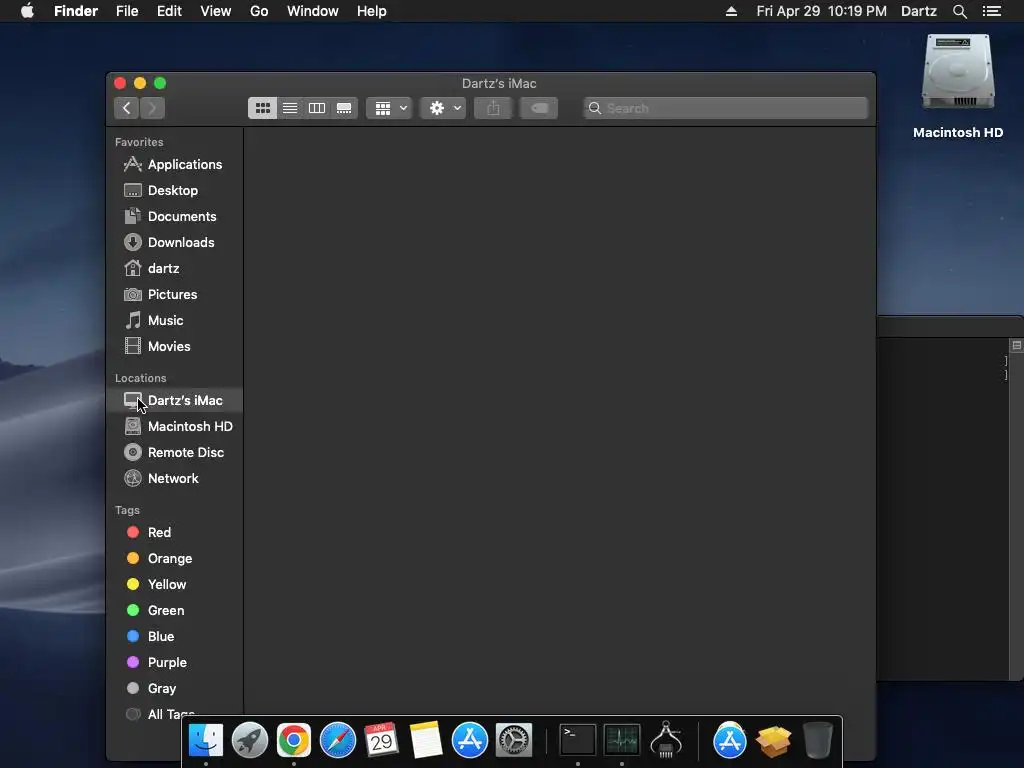This screenshot has width=1024, height=768.
Task: Switch Finder to icon view
Action: click(263, 108)
